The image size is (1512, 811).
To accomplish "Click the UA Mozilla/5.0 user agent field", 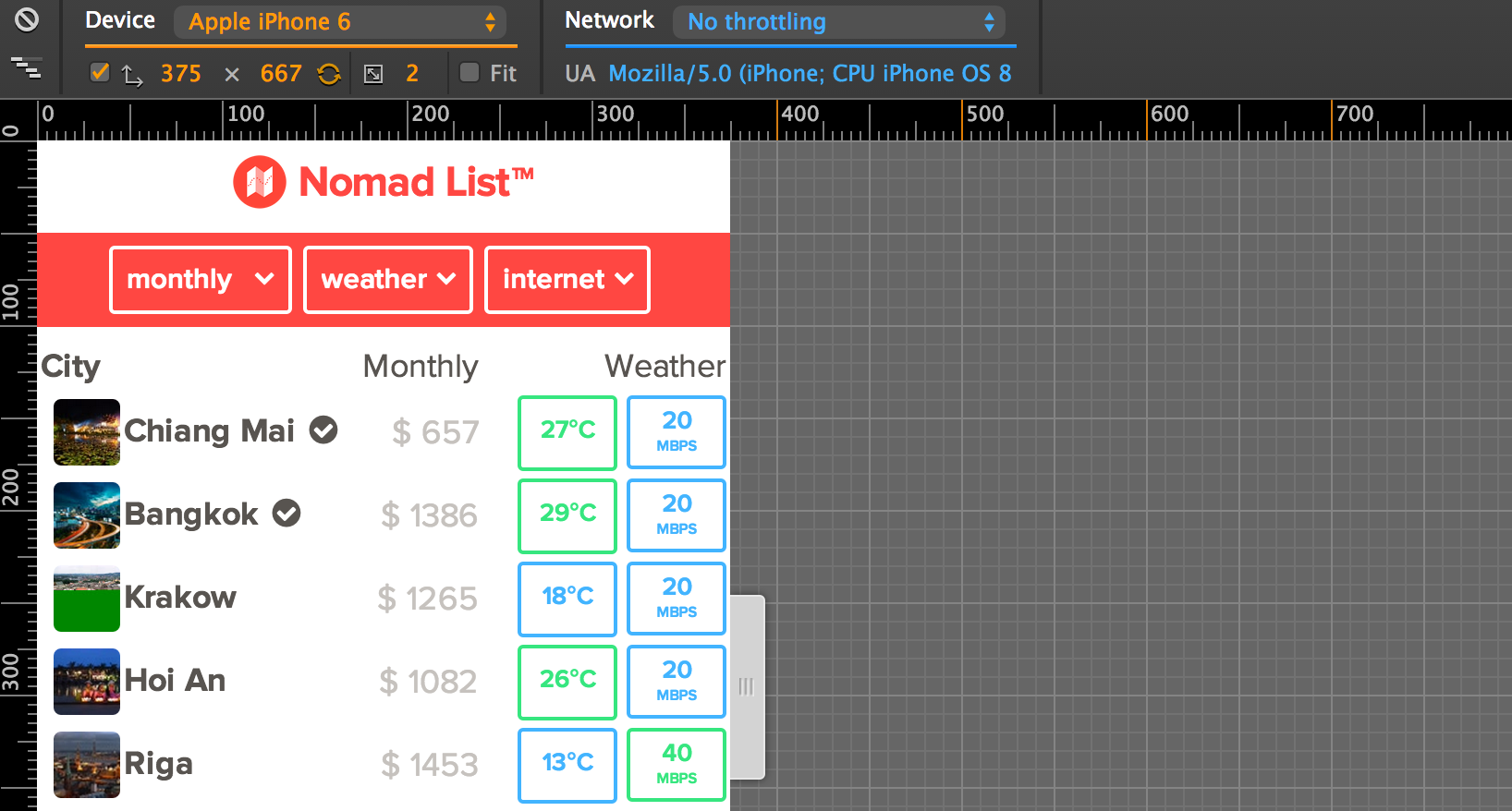I will (810, 74).
